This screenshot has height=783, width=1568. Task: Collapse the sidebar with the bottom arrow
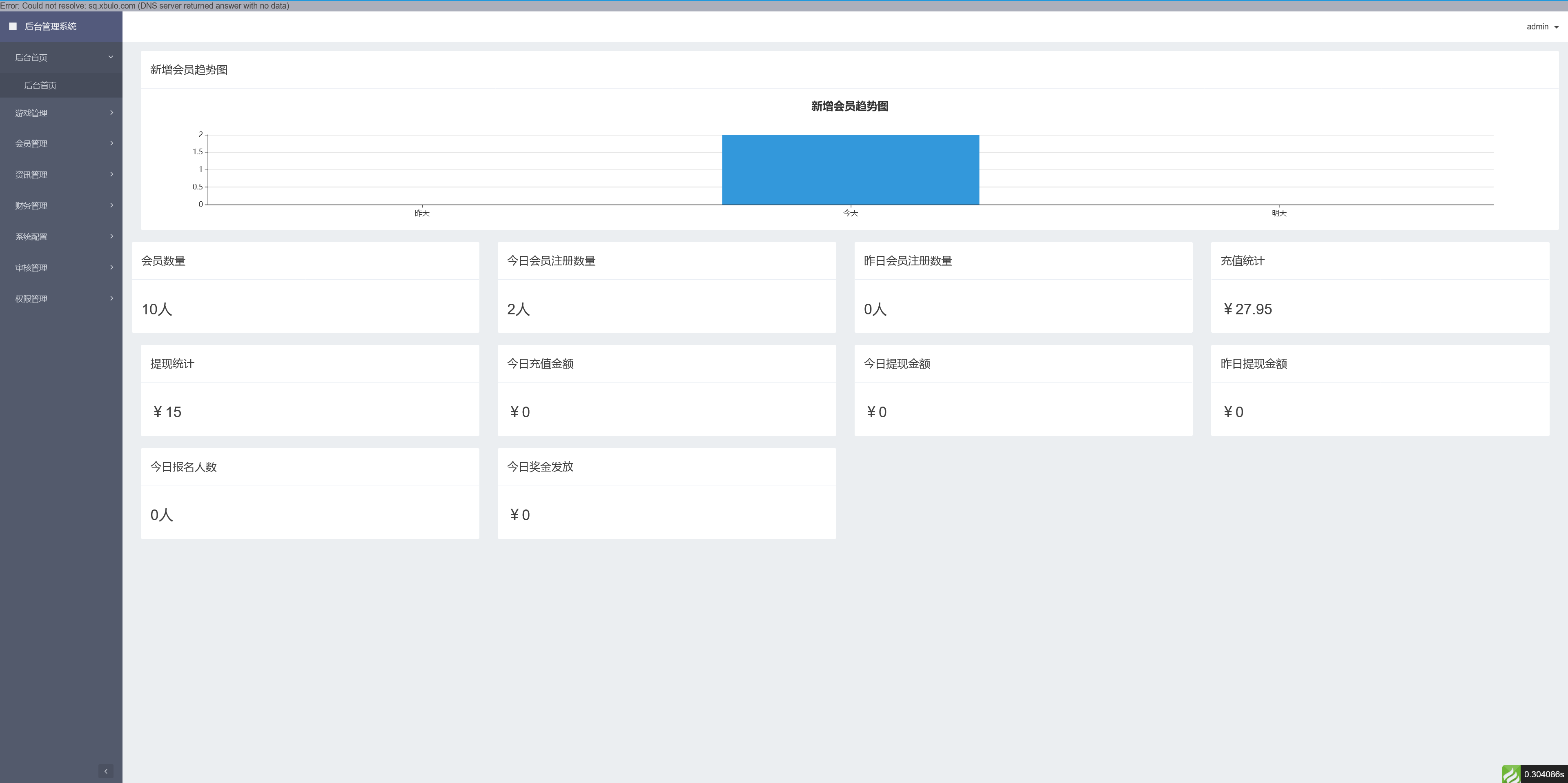click(x=106, y=771)
